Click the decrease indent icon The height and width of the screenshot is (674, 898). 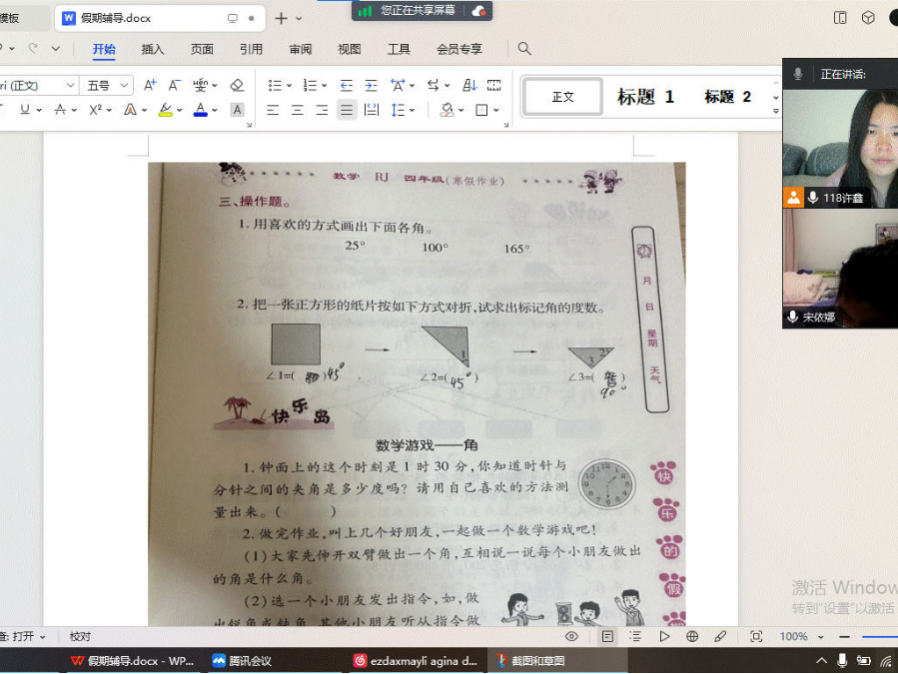(347, 86)
